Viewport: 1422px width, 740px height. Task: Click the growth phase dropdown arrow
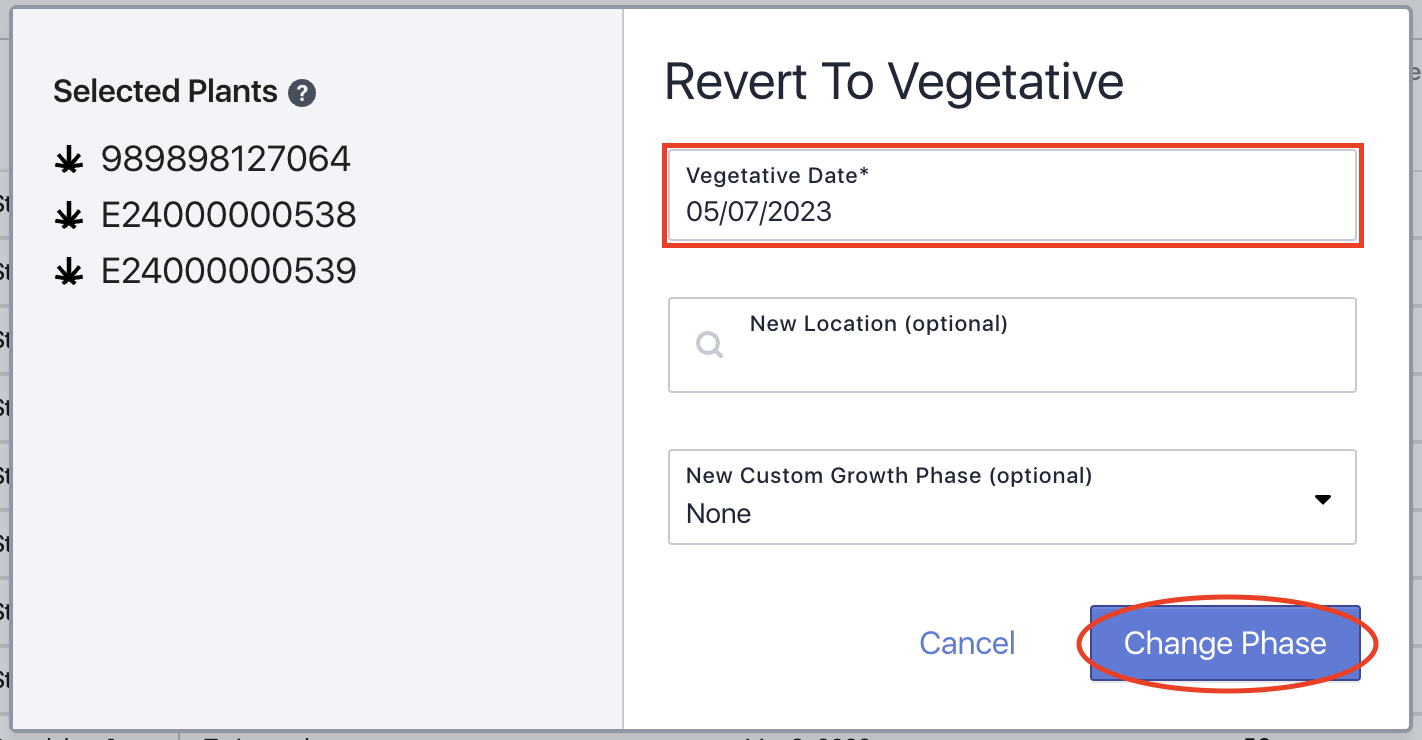coord(1323,498)
